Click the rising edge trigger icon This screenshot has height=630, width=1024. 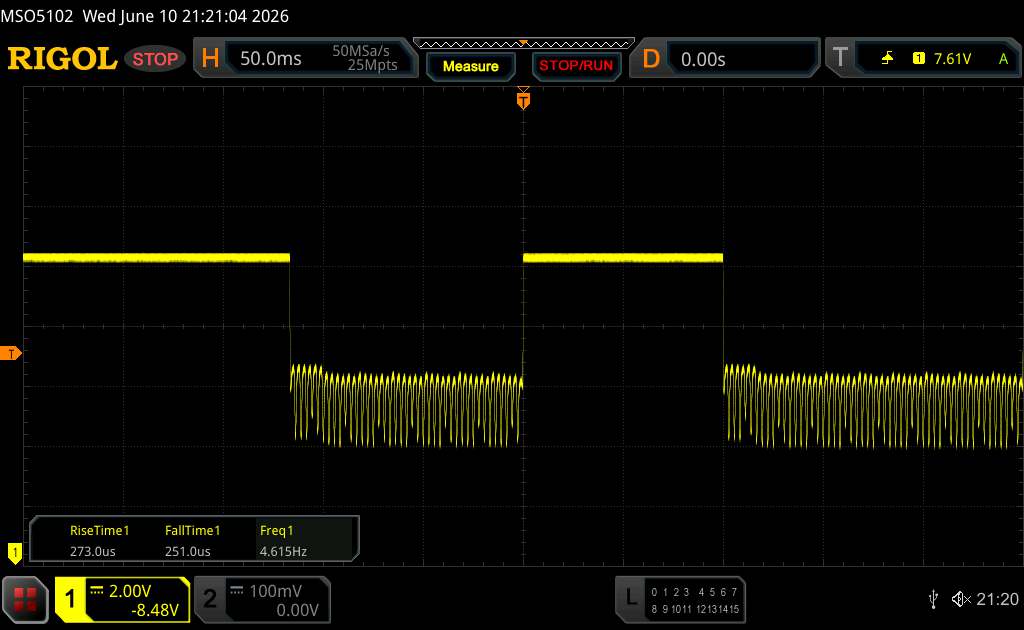point(887,59)
